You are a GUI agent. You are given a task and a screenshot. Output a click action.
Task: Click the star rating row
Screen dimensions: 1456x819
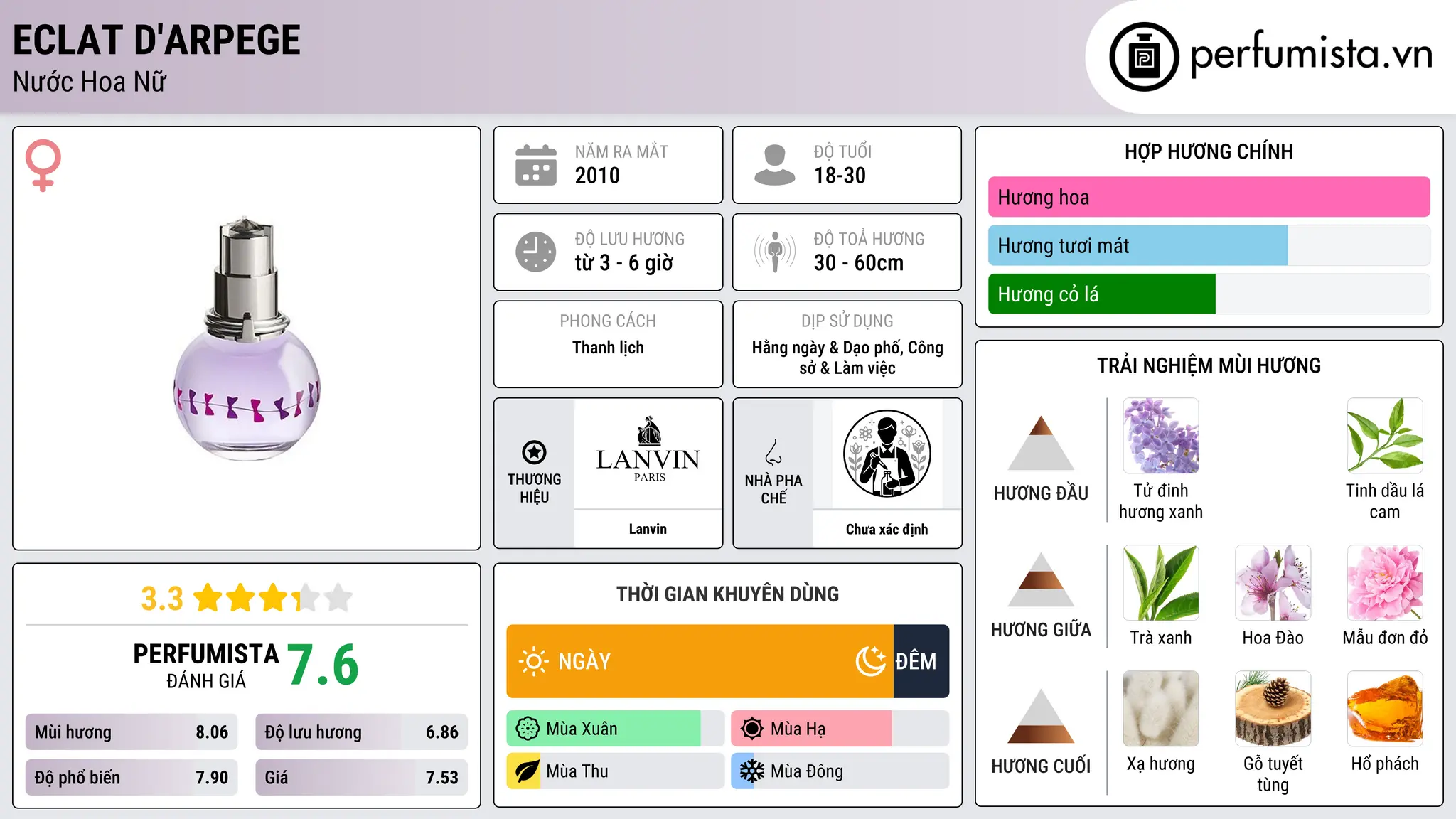(x=273, y=598)
